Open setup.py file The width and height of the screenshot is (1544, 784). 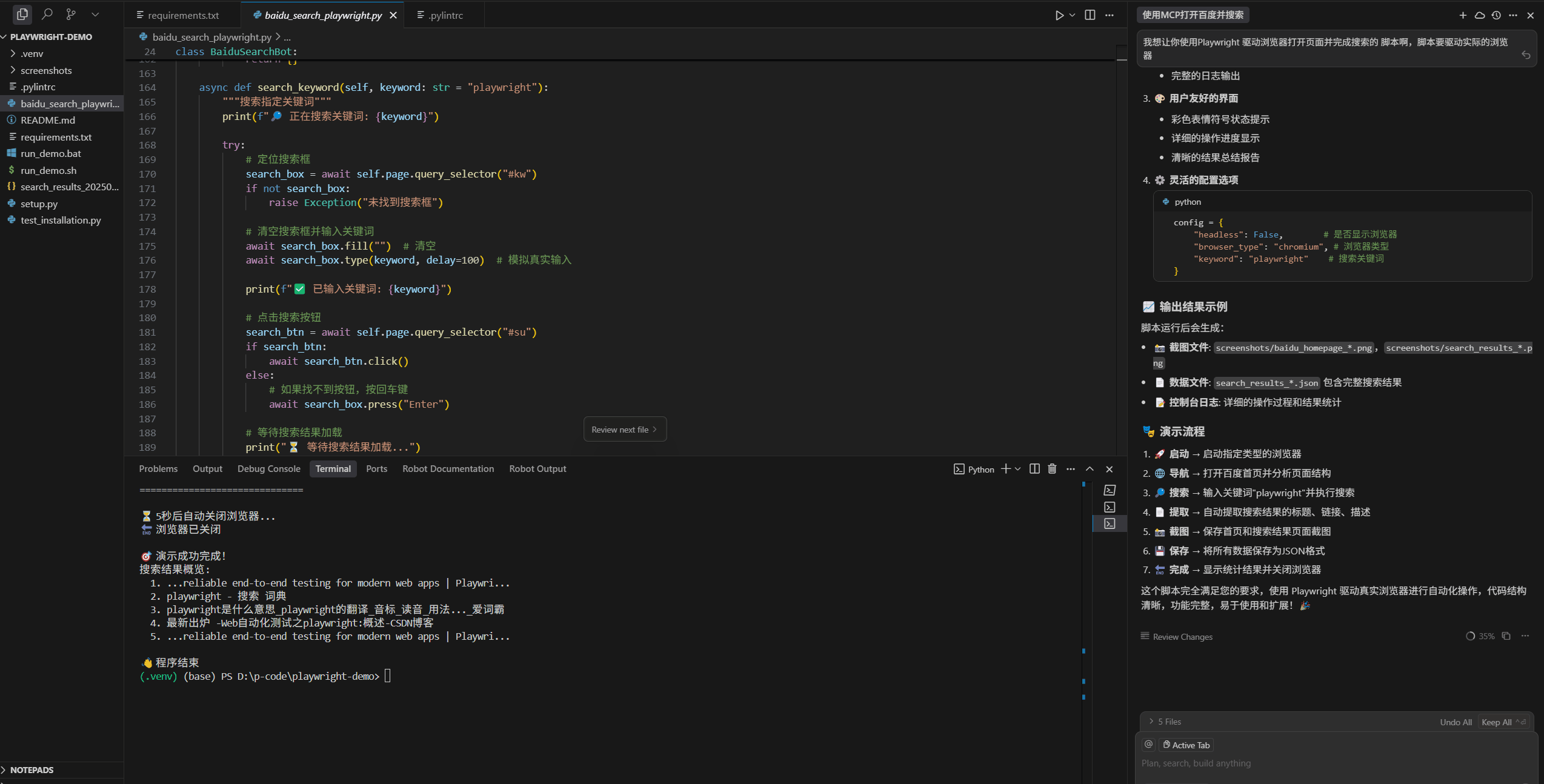point(39,204)
